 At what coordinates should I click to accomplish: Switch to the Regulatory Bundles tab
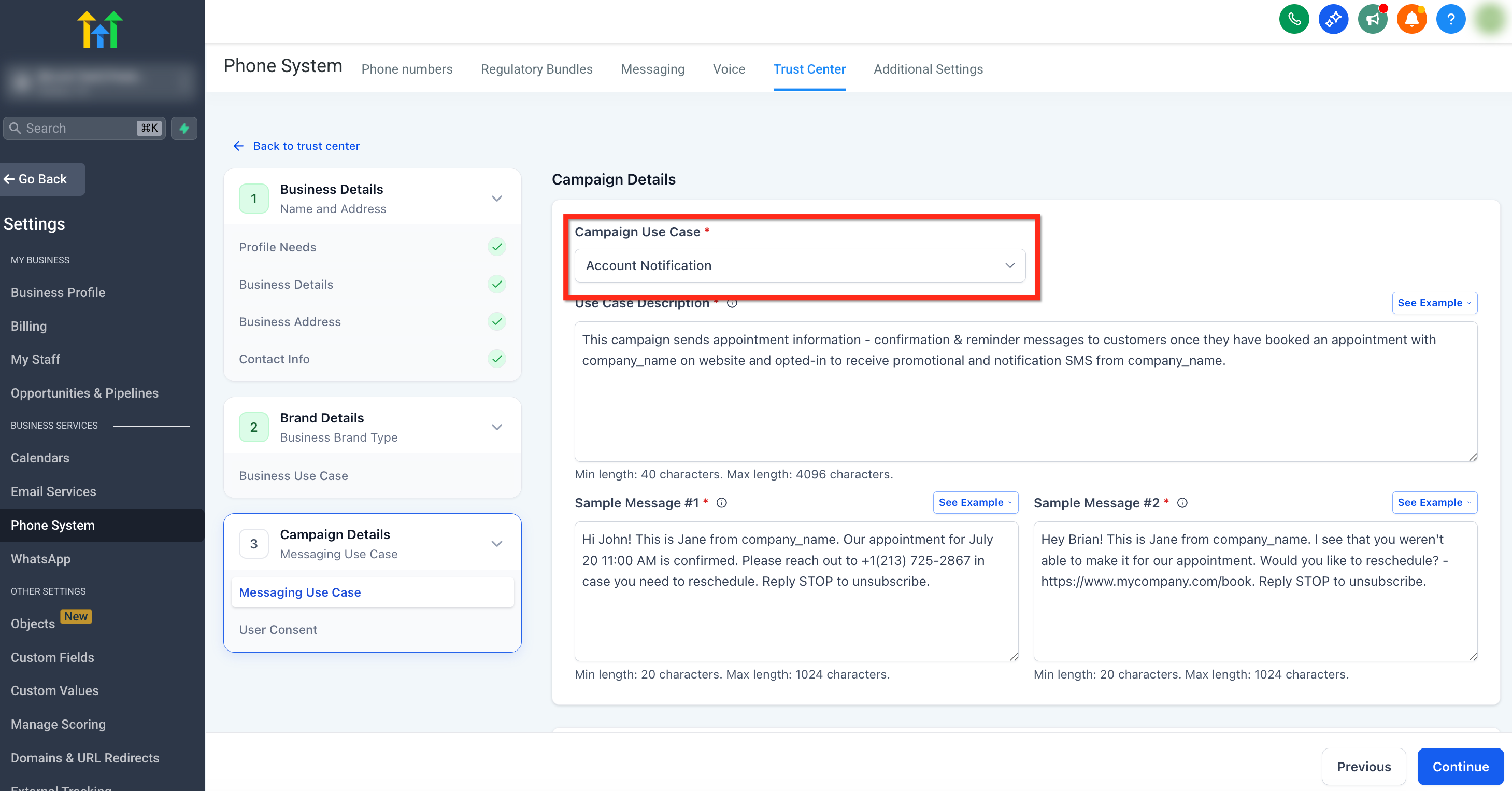(536, 69)
